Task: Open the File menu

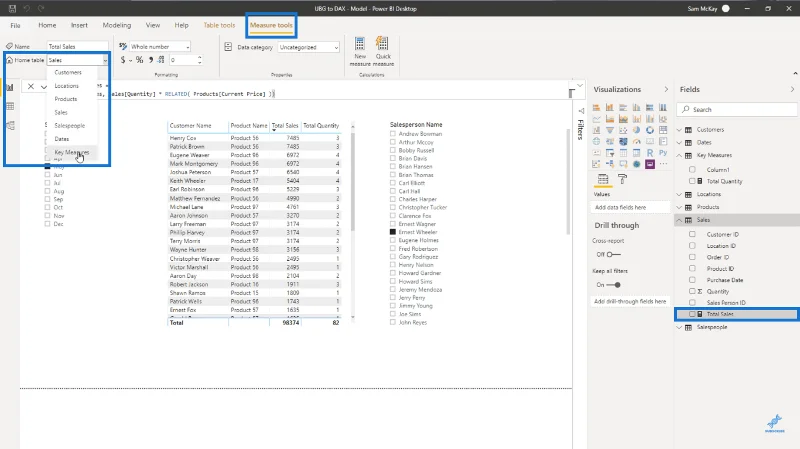Action: [x=15, y=25]
